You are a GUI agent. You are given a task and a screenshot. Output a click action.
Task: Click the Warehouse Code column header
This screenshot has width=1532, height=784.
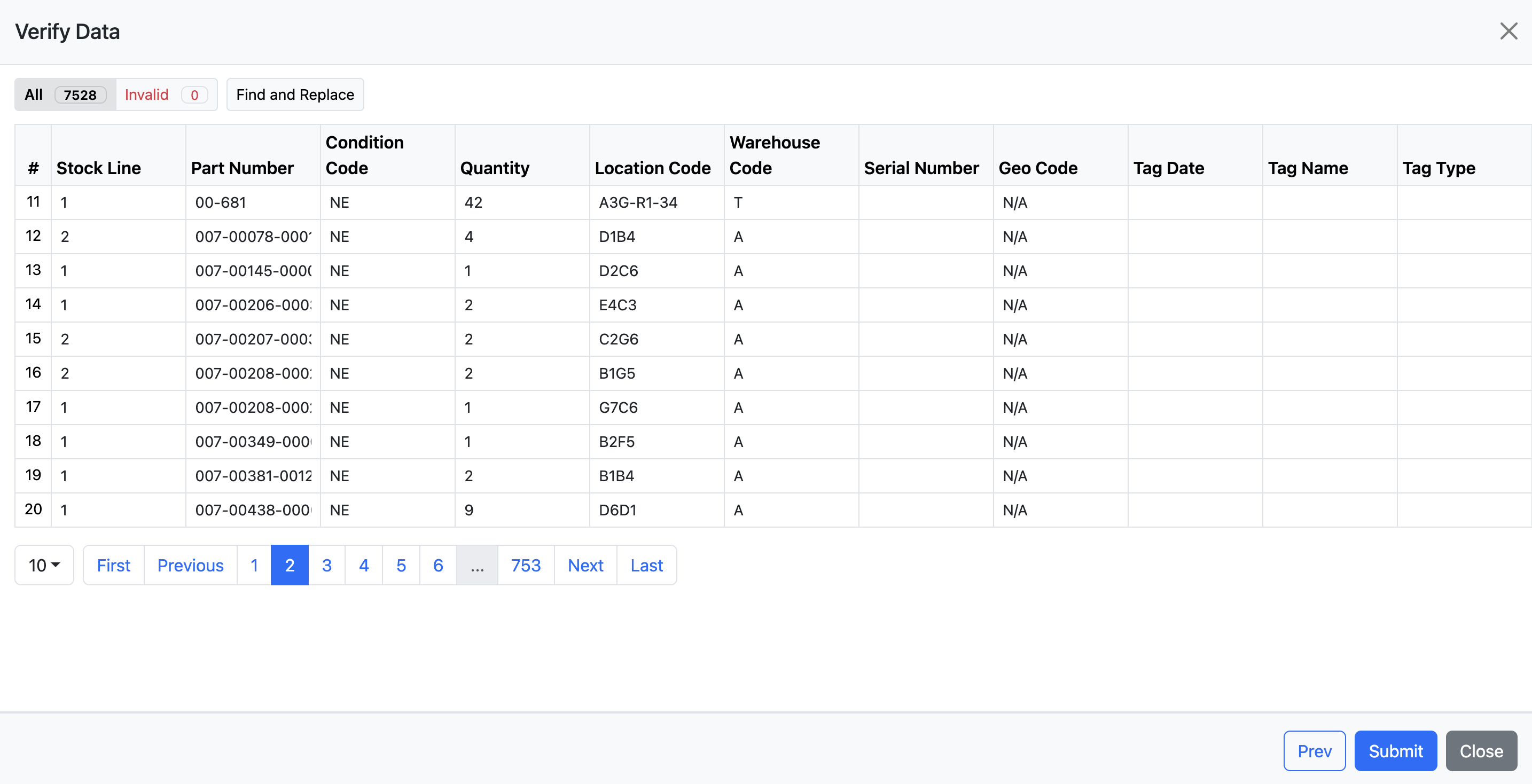click(x=775, y=155)
